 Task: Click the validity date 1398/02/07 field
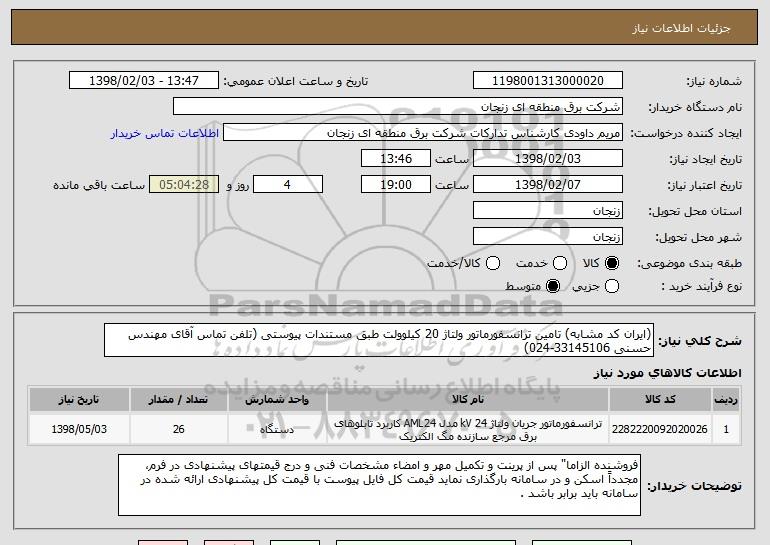pyautogui.click(x=548, y=185)
